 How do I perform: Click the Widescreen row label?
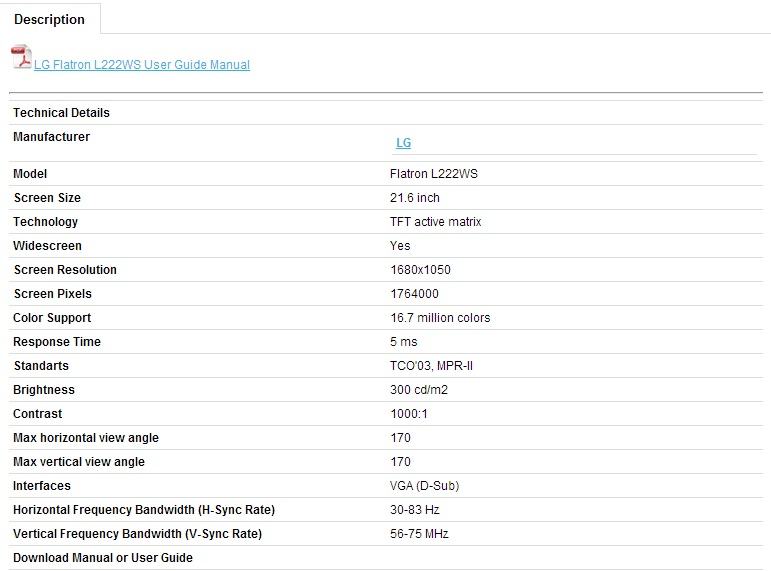(x=47, y=246)
